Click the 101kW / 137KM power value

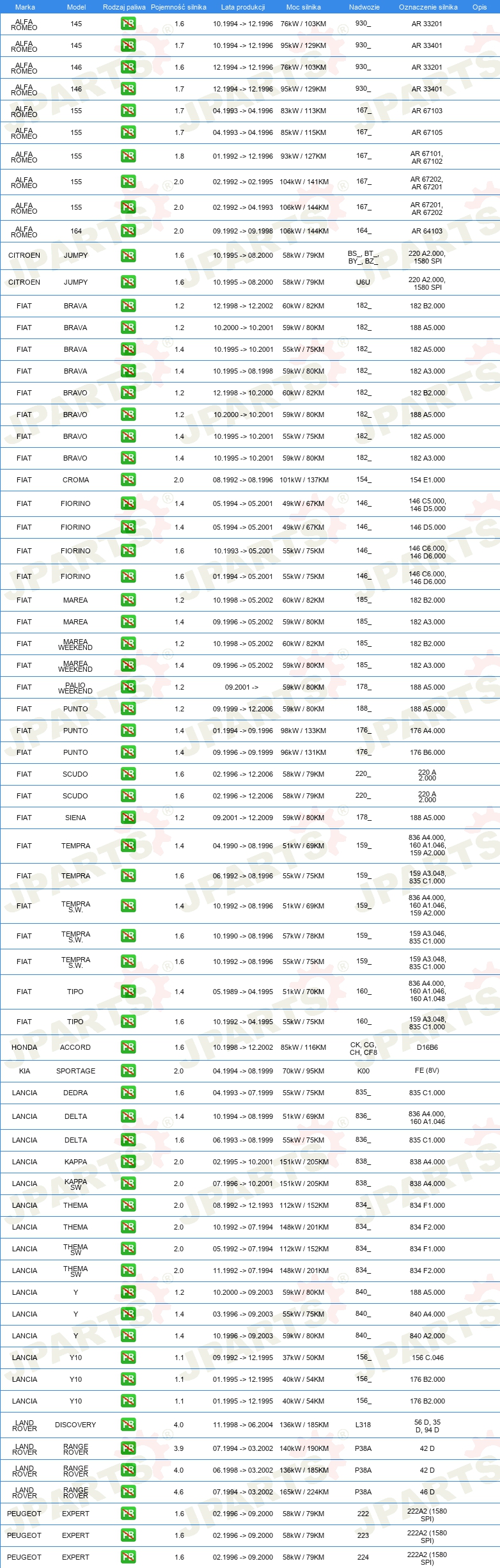(304, 480)
